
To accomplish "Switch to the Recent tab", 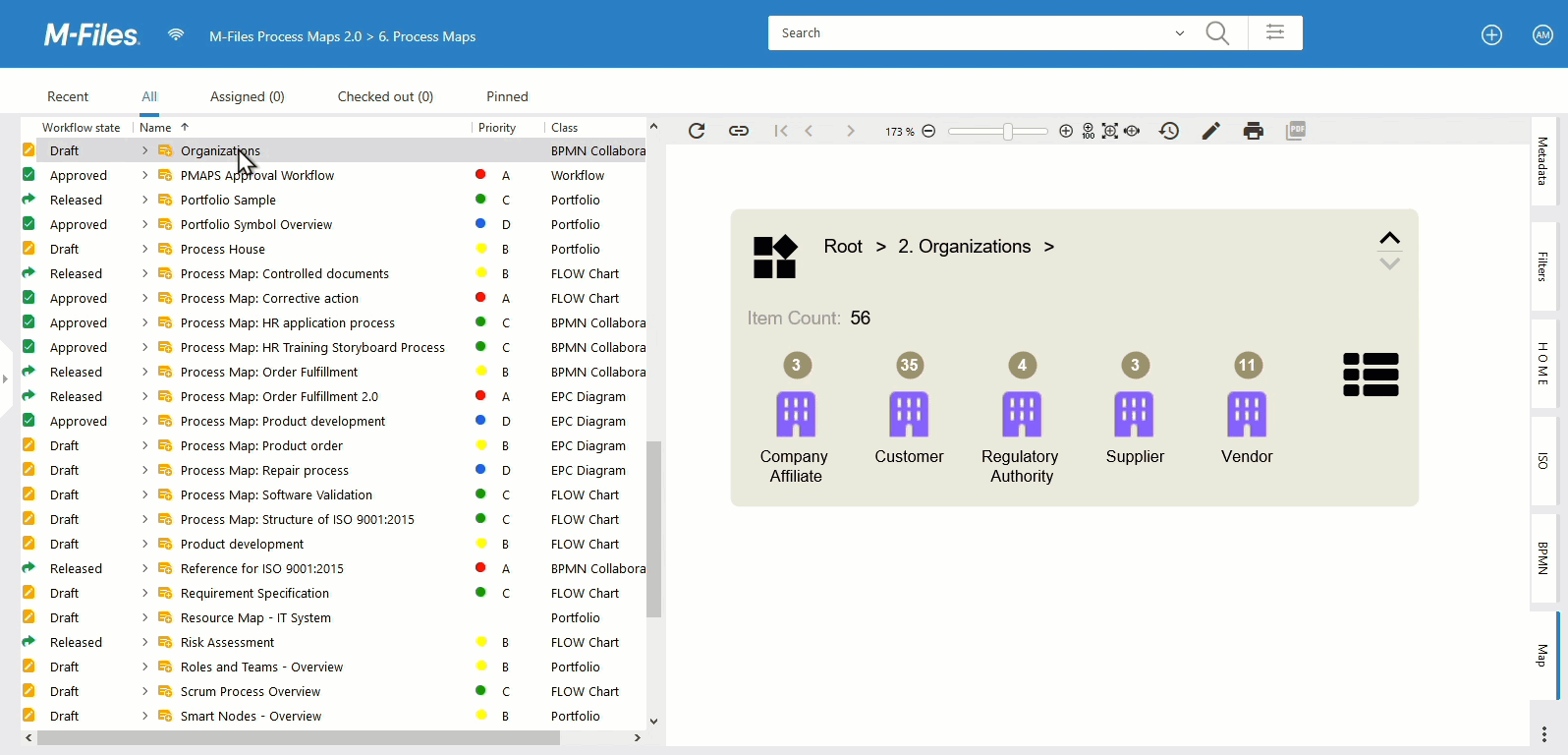I will (x=68, y=96).
